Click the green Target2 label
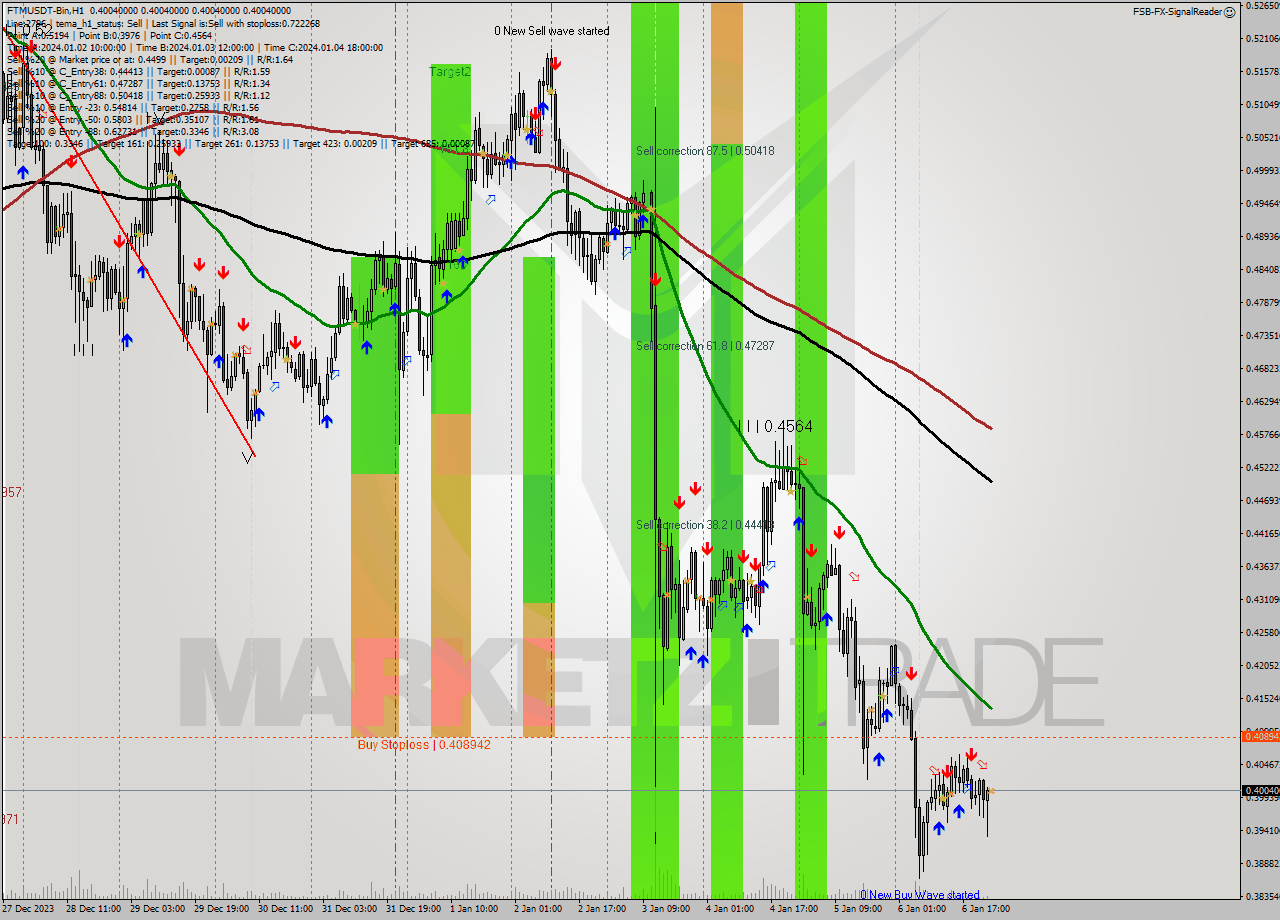1280x920 pixels. (x=450, y=72)
